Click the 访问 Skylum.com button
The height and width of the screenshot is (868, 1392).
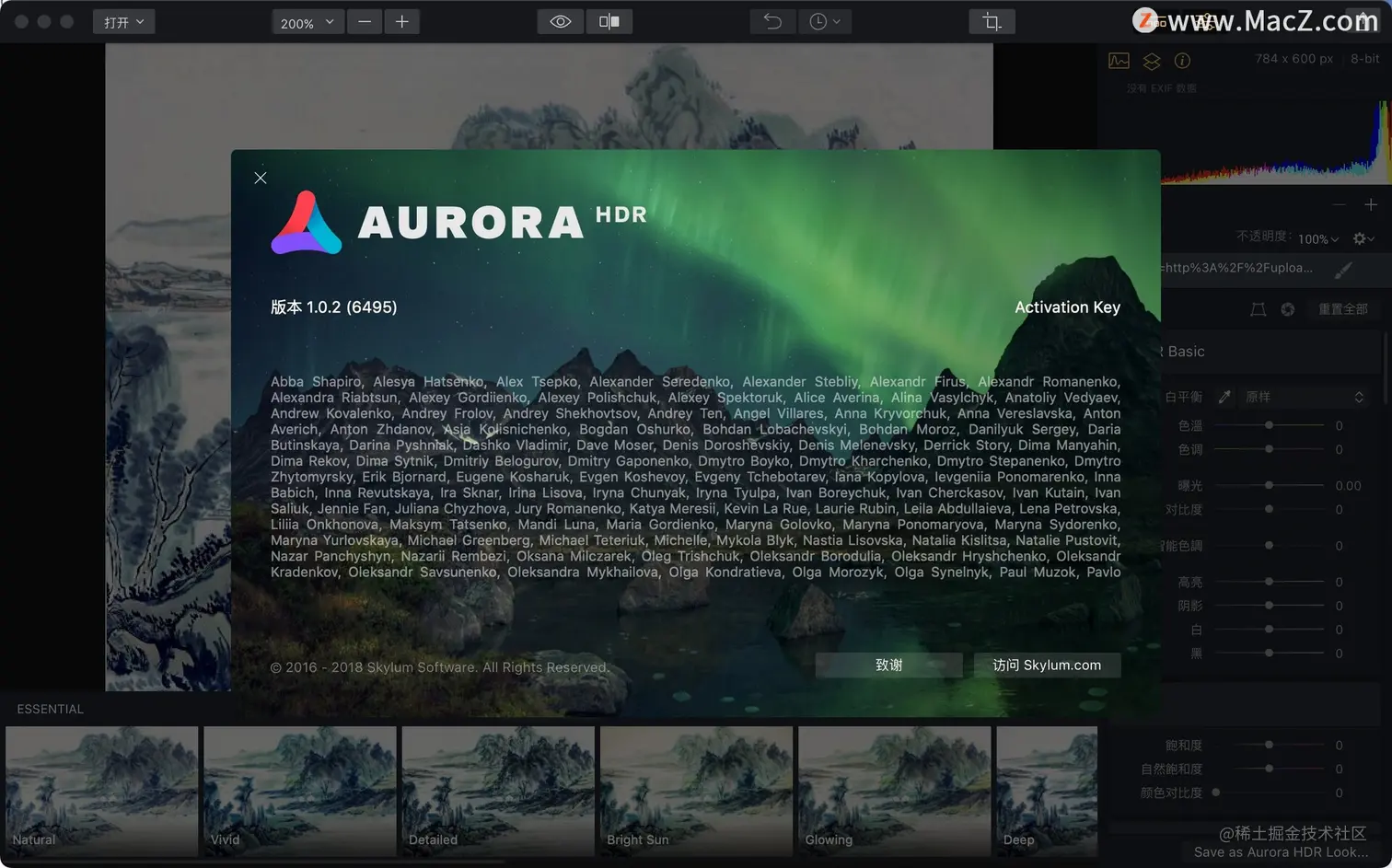1047,665
